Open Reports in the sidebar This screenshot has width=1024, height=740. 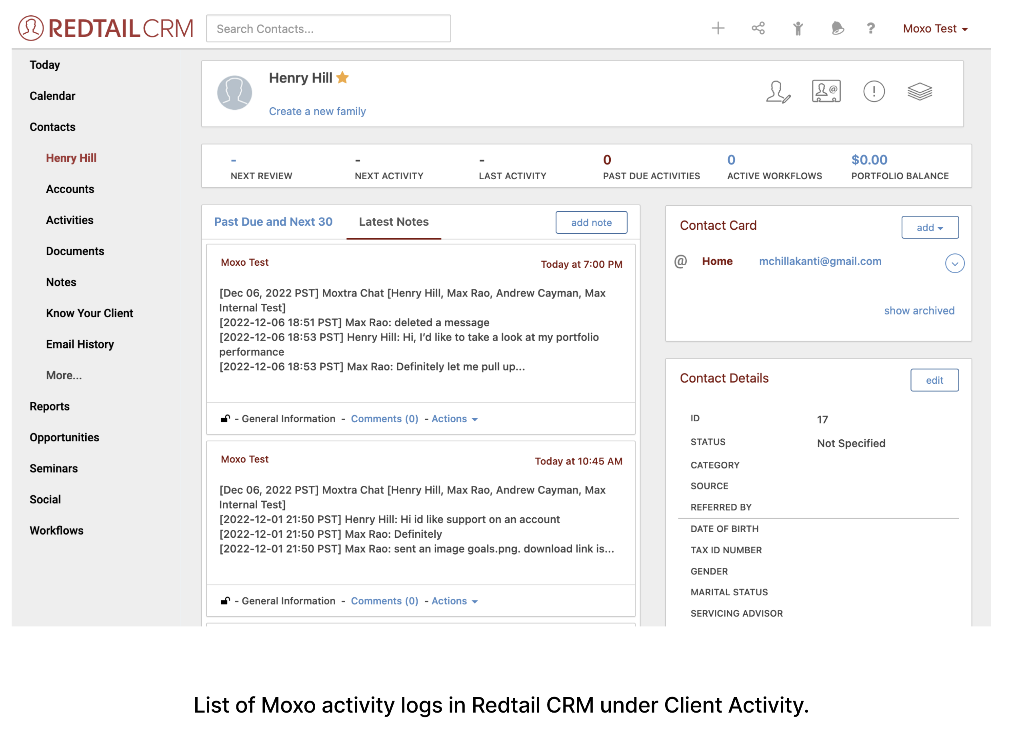pos(49,406)
